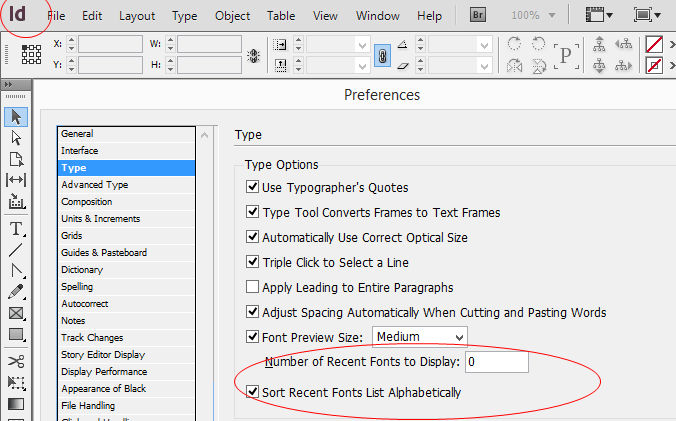
Task: Uncheck the Font Preview Size checkbox
Action: [x=252, y=337]
